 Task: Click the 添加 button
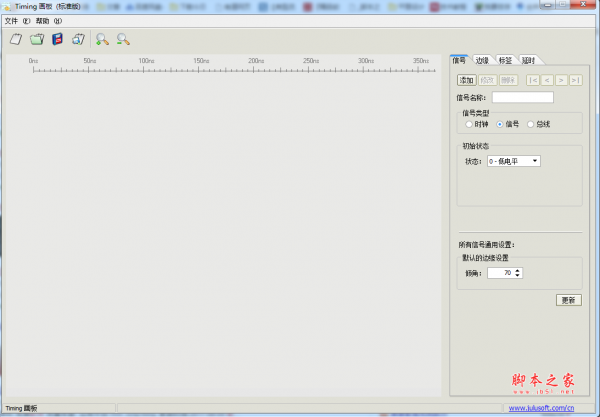(466, 80)
